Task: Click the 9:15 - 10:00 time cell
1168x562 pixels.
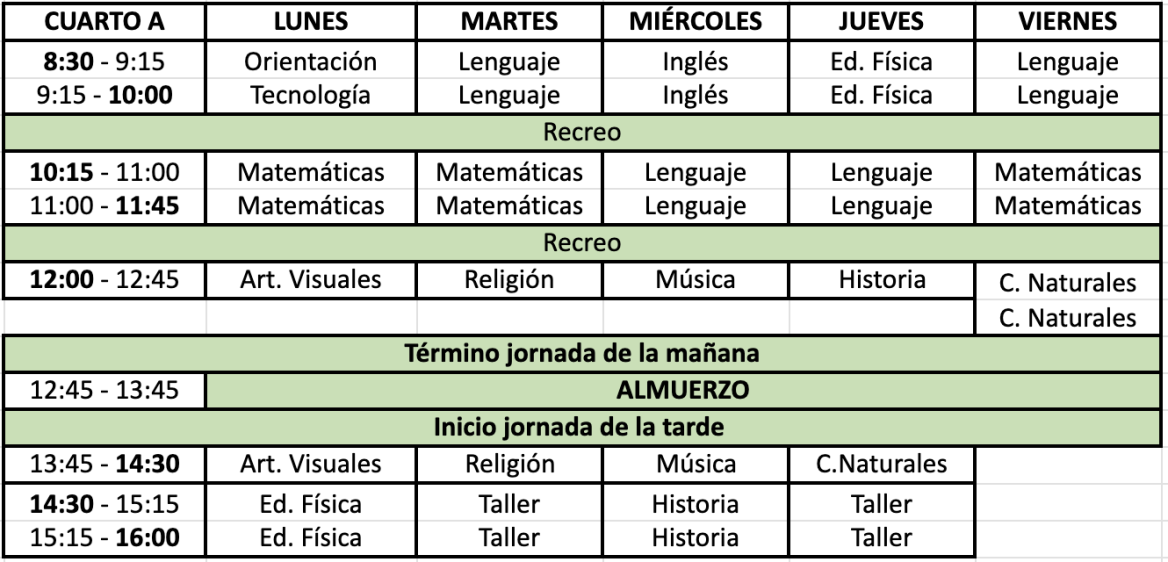Action: (x=104, y=96)
